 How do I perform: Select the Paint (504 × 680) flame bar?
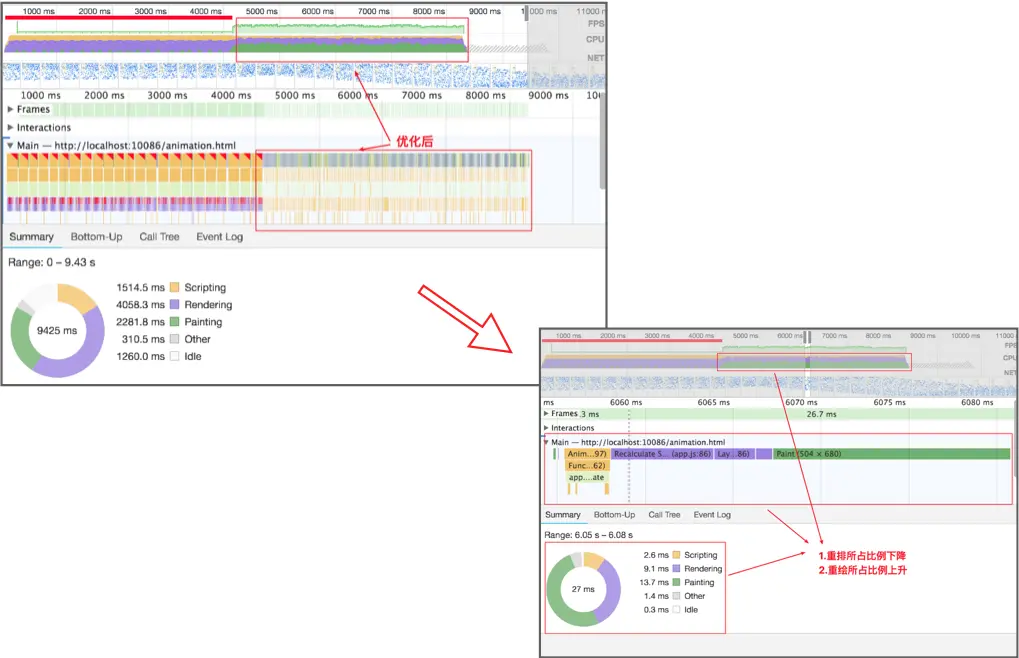click(892, 454)
